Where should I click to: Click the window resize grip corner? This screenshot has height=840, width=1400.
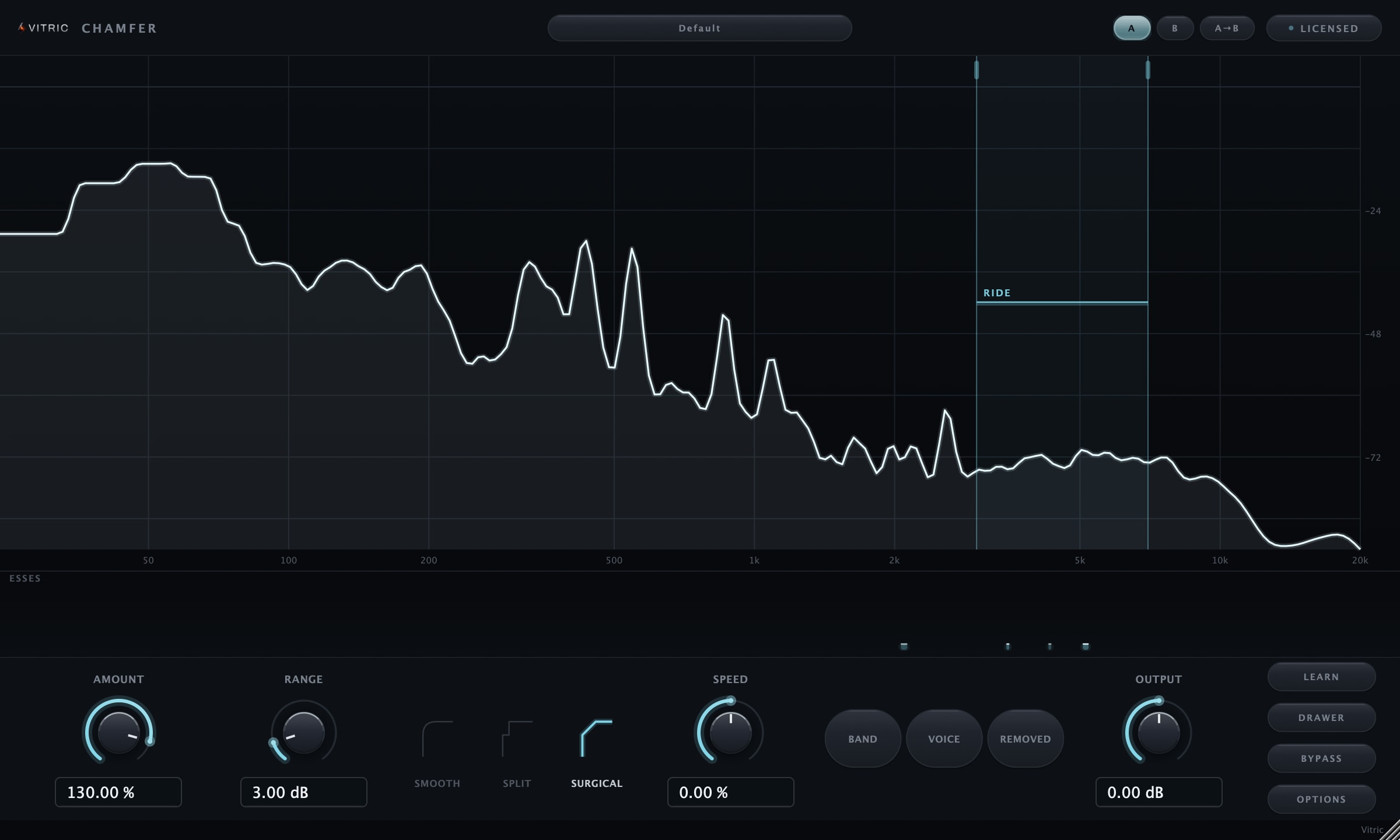click(1391, 831)
